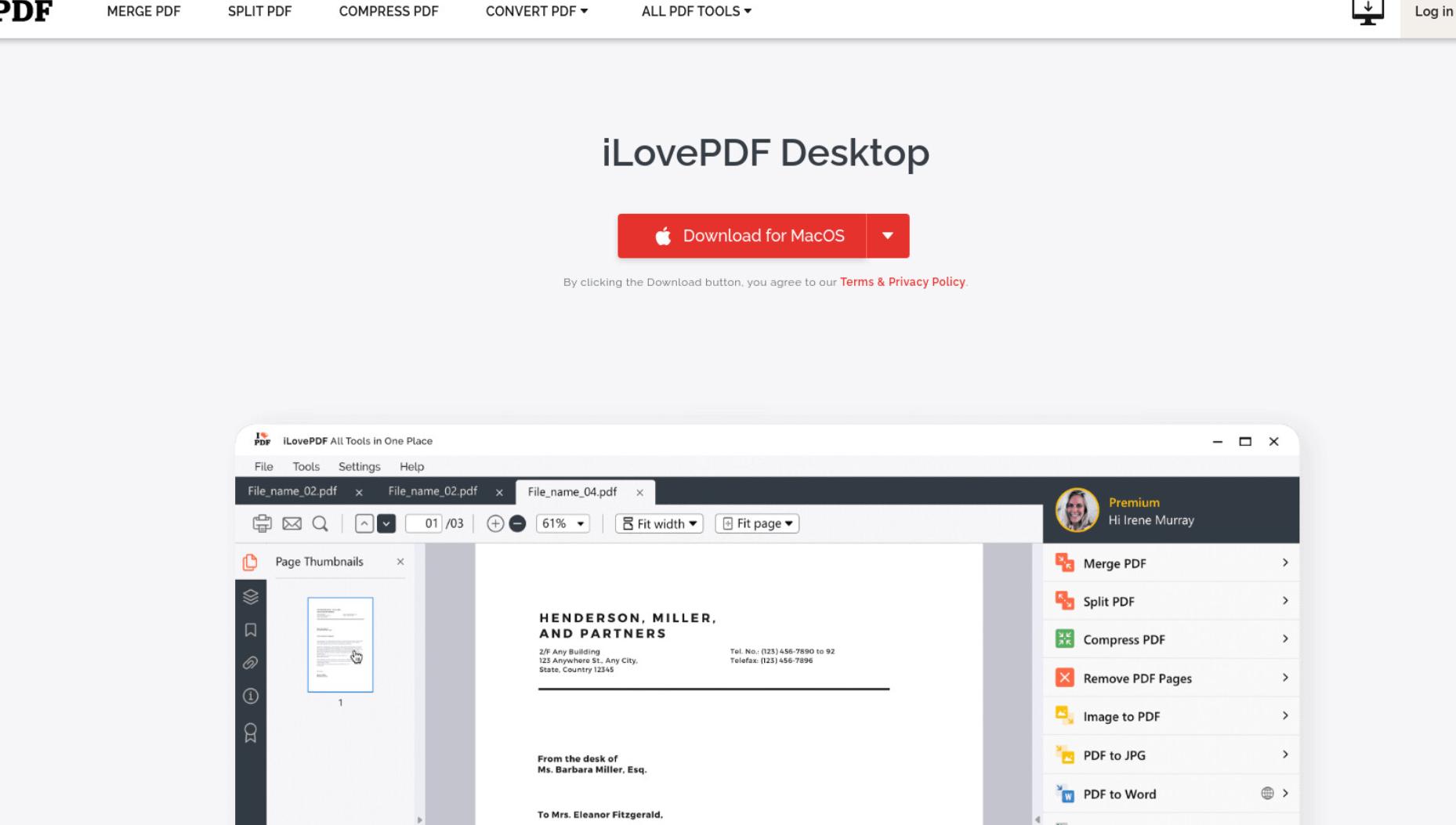
Task: Click the Apple logo on the download button
Action: coord(663,236)
